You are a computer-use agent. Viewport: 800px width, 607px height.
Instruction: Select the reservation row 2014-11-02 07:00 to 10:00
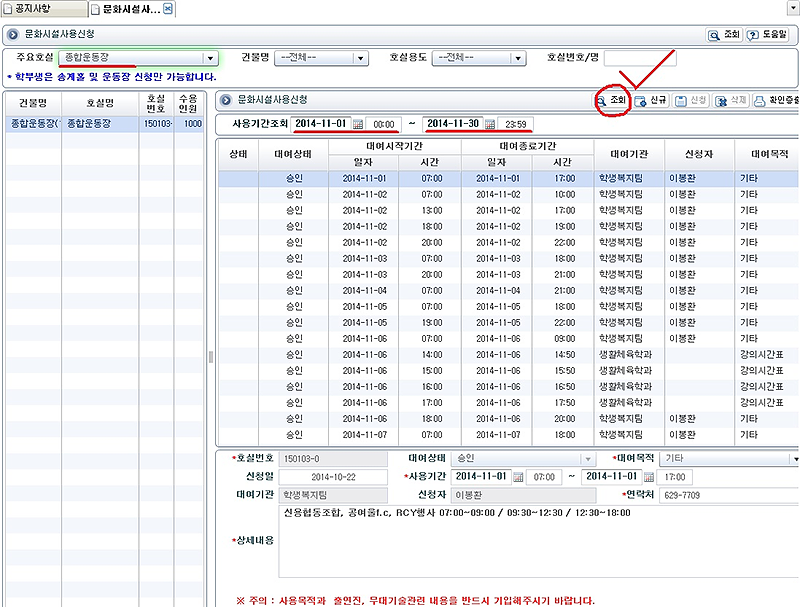(509, 194)
